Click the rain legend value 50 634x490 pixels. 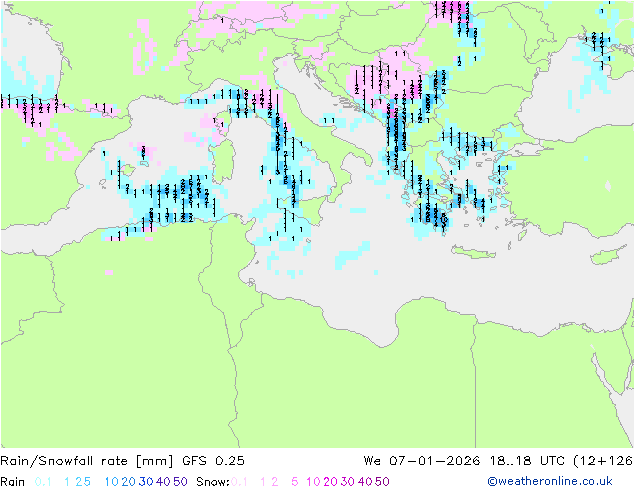coord(180,482)
